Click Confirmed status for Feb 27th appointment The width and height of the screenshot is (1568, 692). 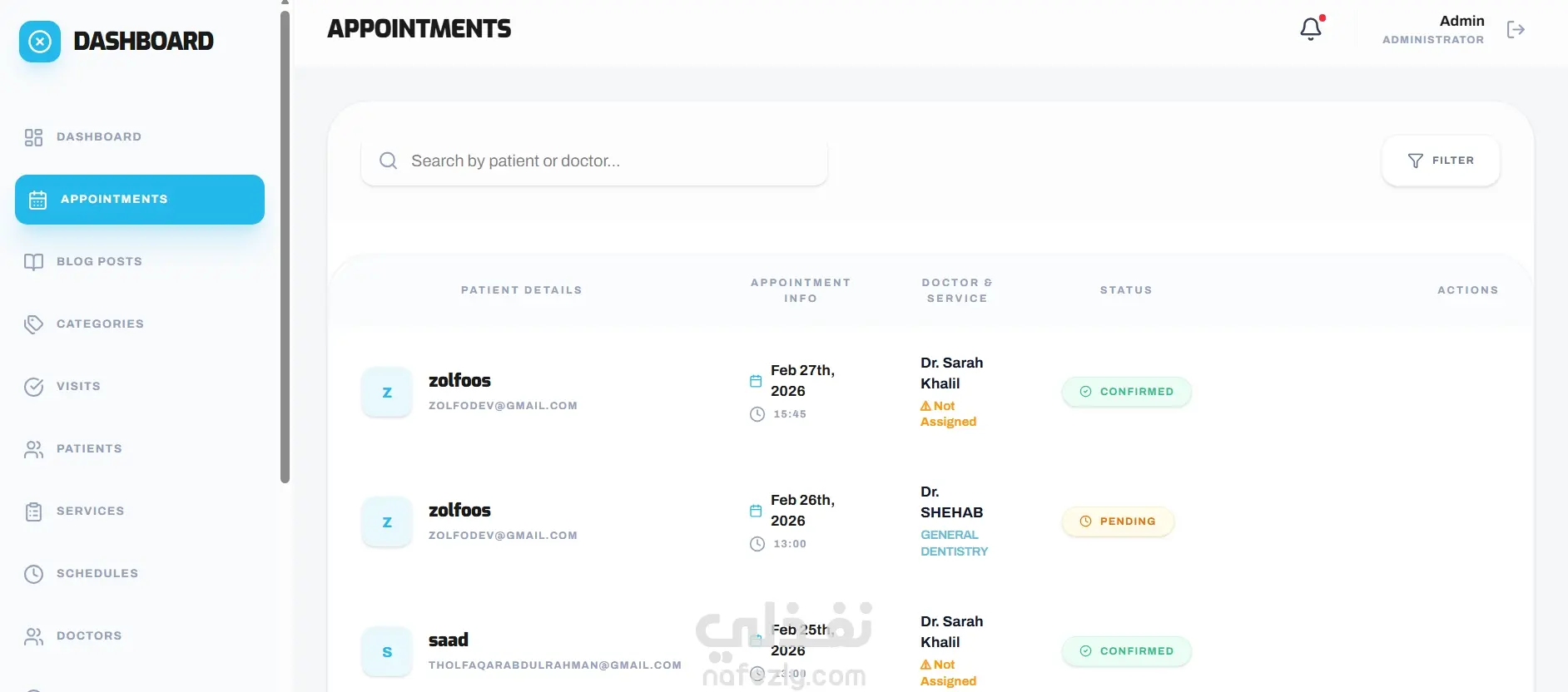point(1126,392)
